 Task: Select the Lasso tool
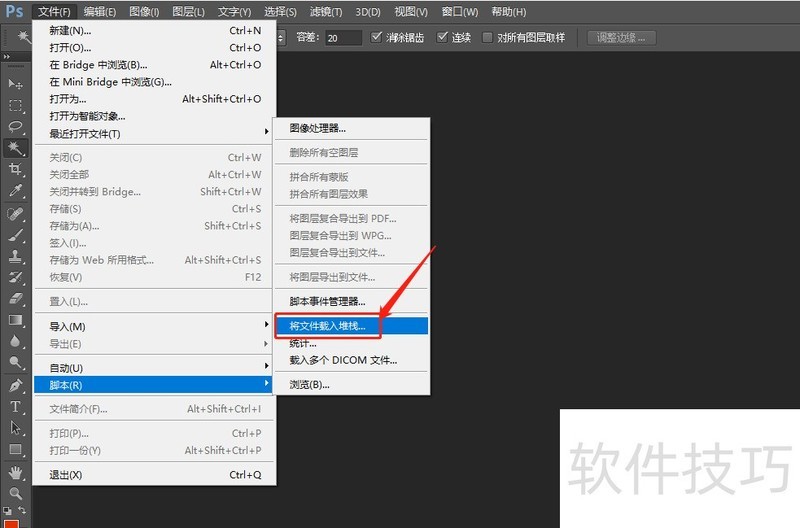pos(15,127)
